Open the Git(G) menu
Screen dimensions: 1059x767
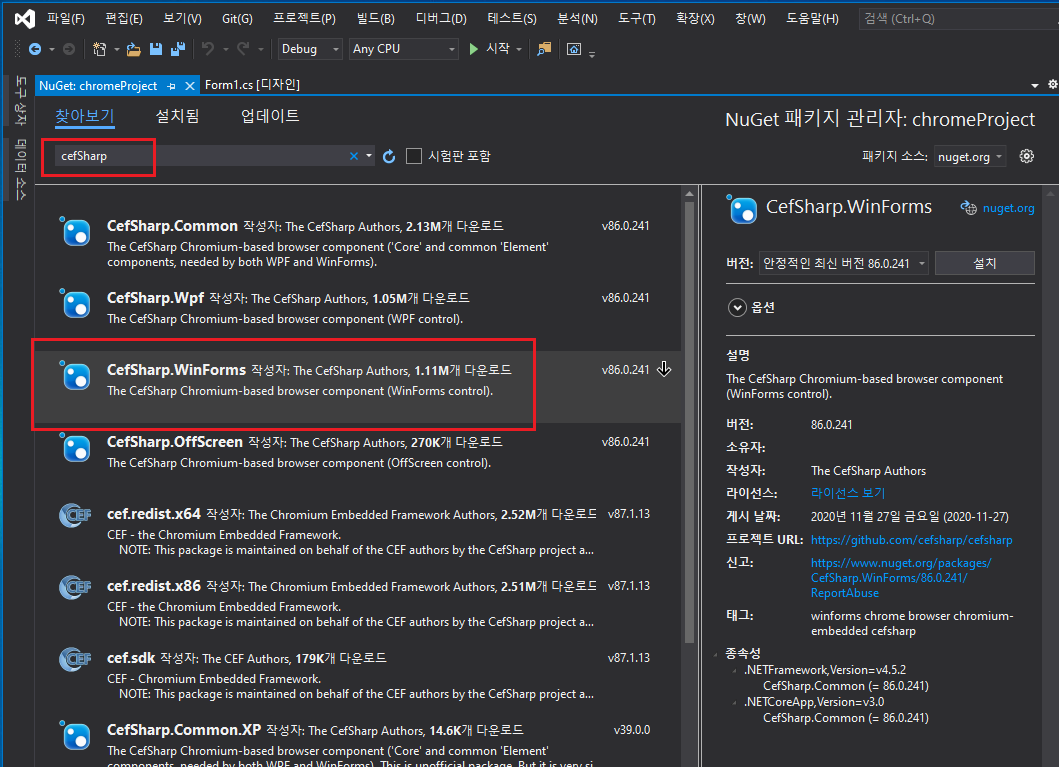(x=237, y=18)
